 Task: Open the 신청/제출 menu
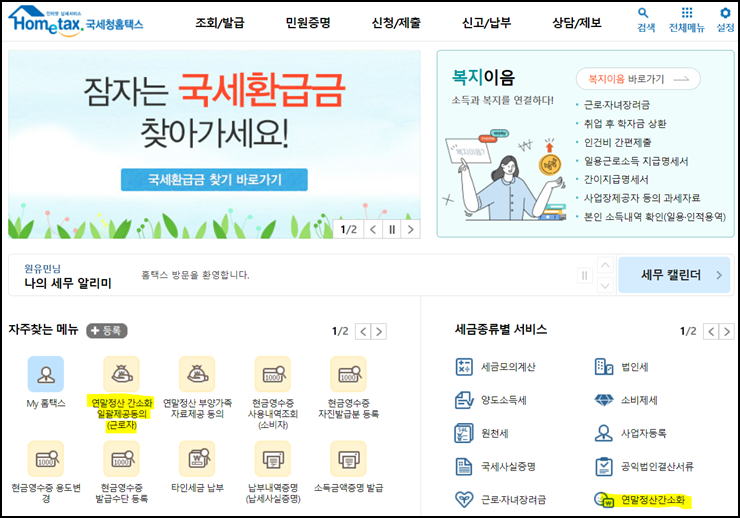396,22
